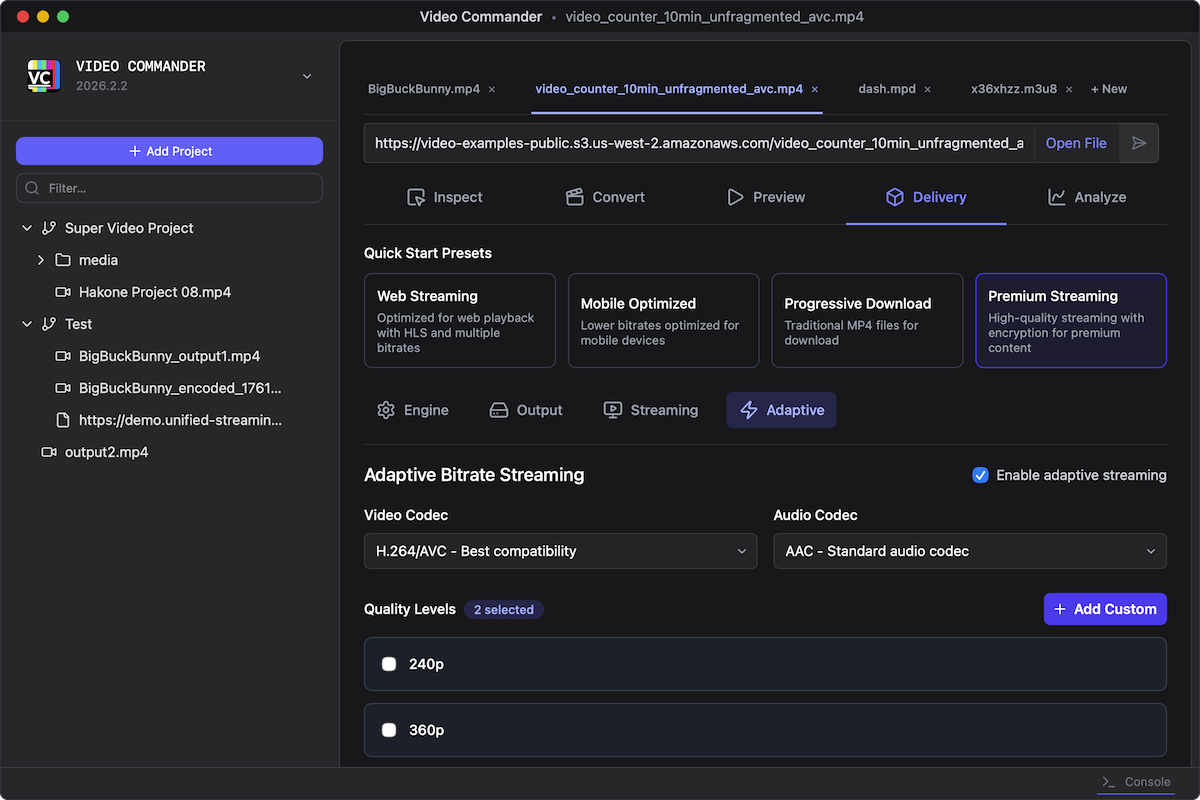
Task: Open the Output drive icon section
Action: 525,410
